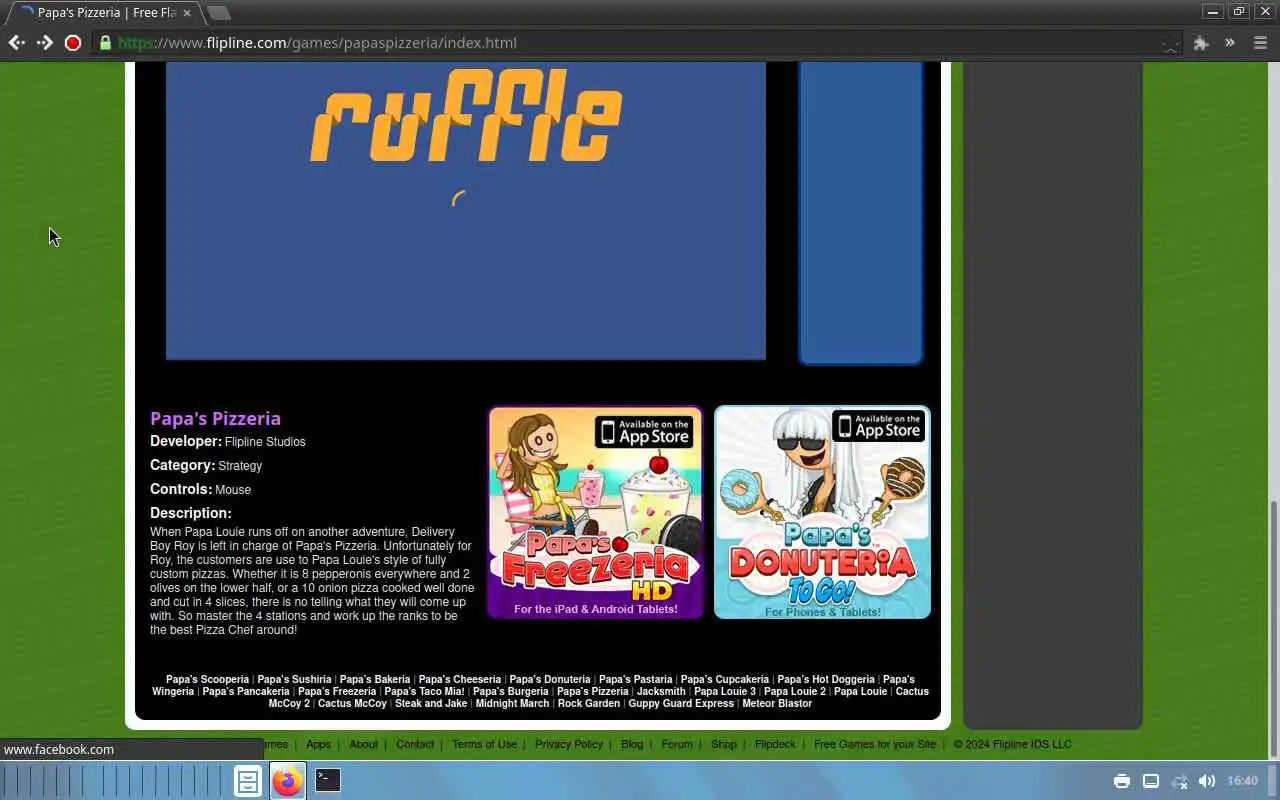Open file manager from the taskbar

click(x=248, y=781)
